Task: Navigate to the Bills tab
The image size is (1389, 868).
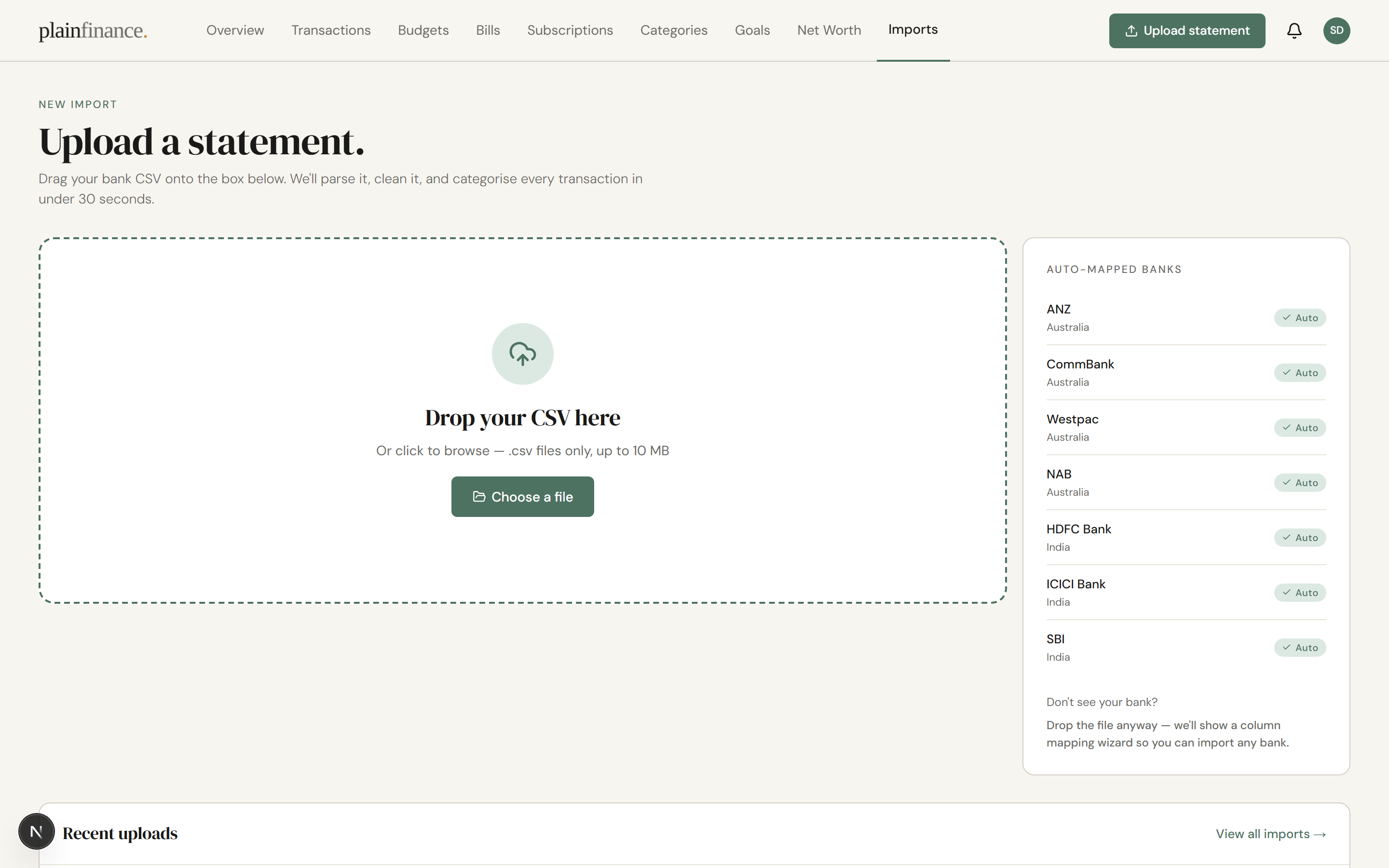Action: [488, 30]
